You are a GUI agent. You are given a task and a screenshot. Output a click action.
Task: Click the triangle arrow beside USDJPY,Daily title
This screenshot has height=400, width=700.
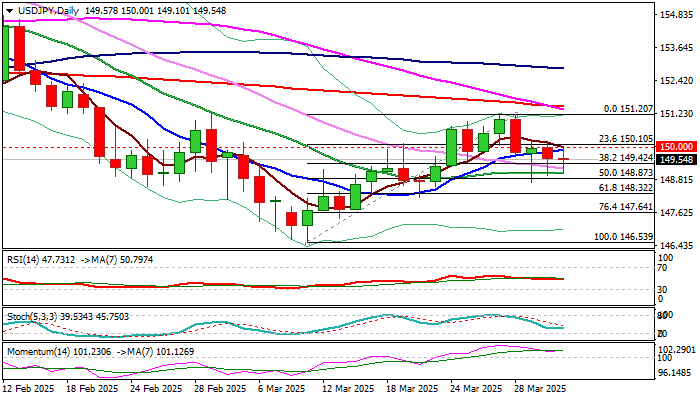(x=7, y=7)
